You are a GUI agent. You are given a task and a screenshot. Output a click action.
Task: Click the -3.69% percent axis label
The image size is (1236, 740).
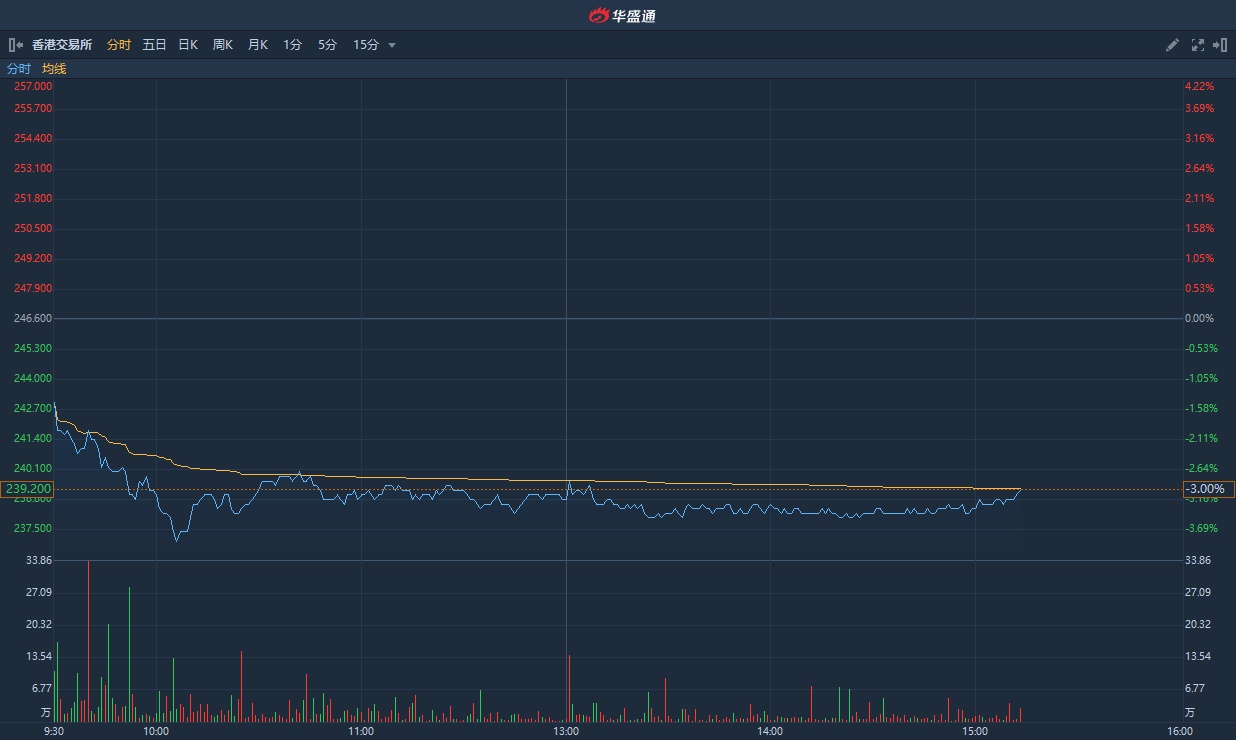[x=1201, y=528]
